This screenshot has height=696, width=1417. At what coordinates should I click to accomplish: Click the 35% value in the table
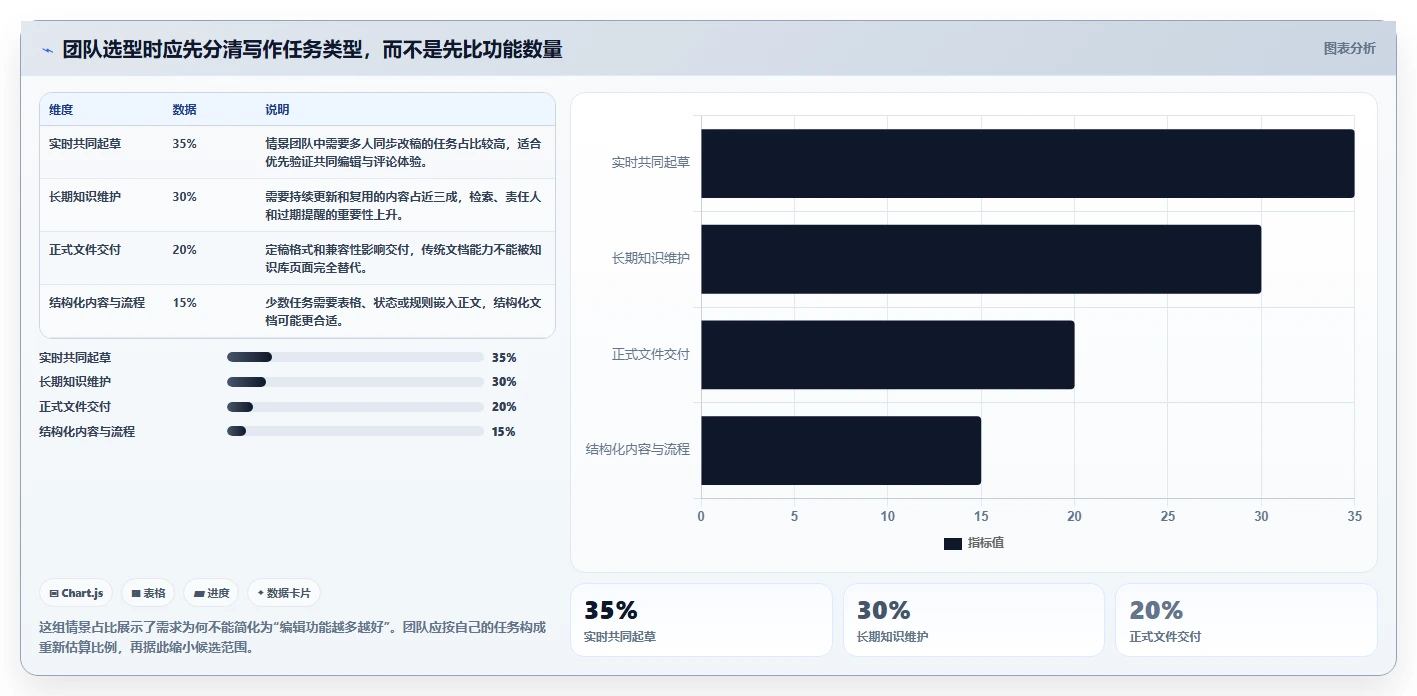pos(184,144)
